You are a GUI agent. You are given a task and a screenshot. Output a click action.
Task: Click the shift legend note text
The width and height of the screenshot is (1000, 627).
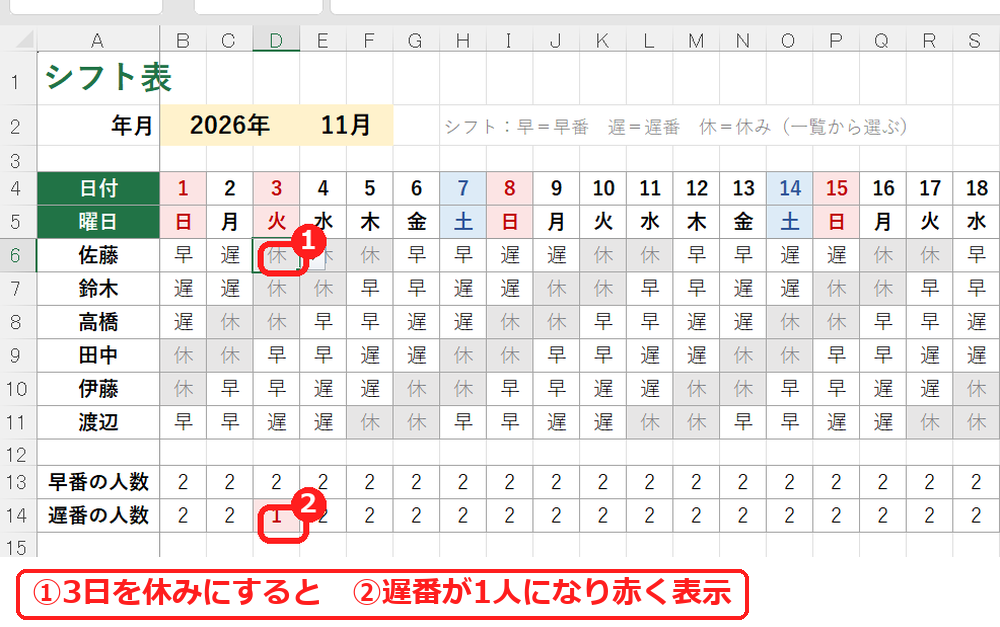676,126
